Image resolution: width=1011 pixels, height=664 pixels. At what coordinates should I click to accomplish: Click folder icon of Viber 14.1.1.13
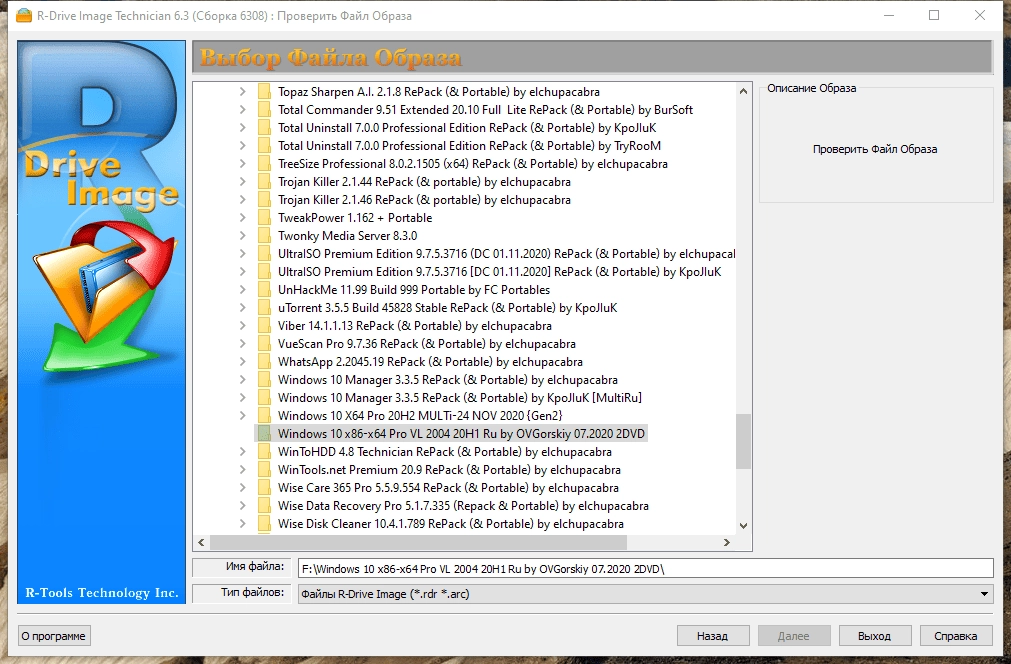point(264,326)
